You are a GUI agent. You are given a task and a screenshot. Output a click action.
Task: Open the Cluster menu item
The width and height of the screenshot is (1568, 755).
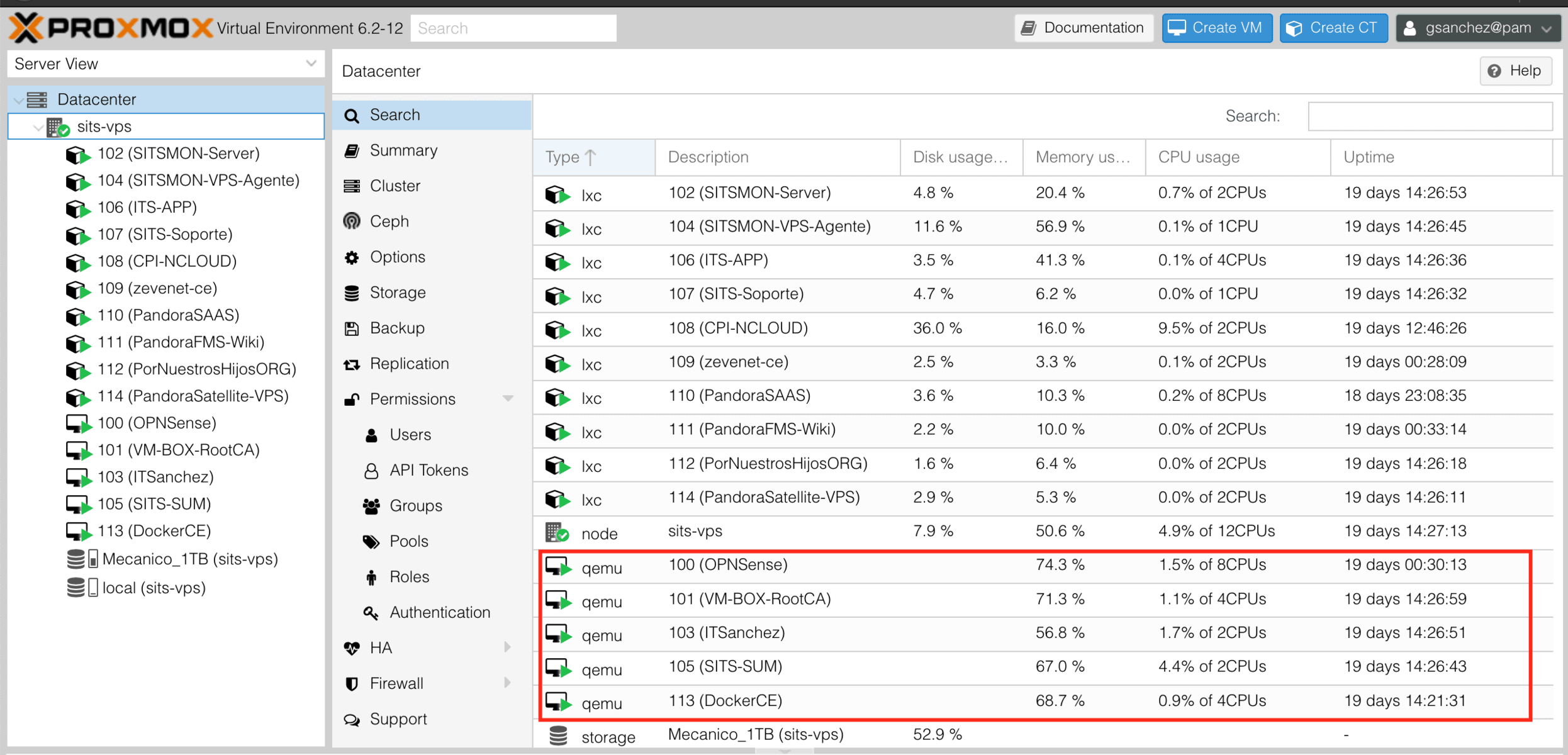tap(432, 186)
